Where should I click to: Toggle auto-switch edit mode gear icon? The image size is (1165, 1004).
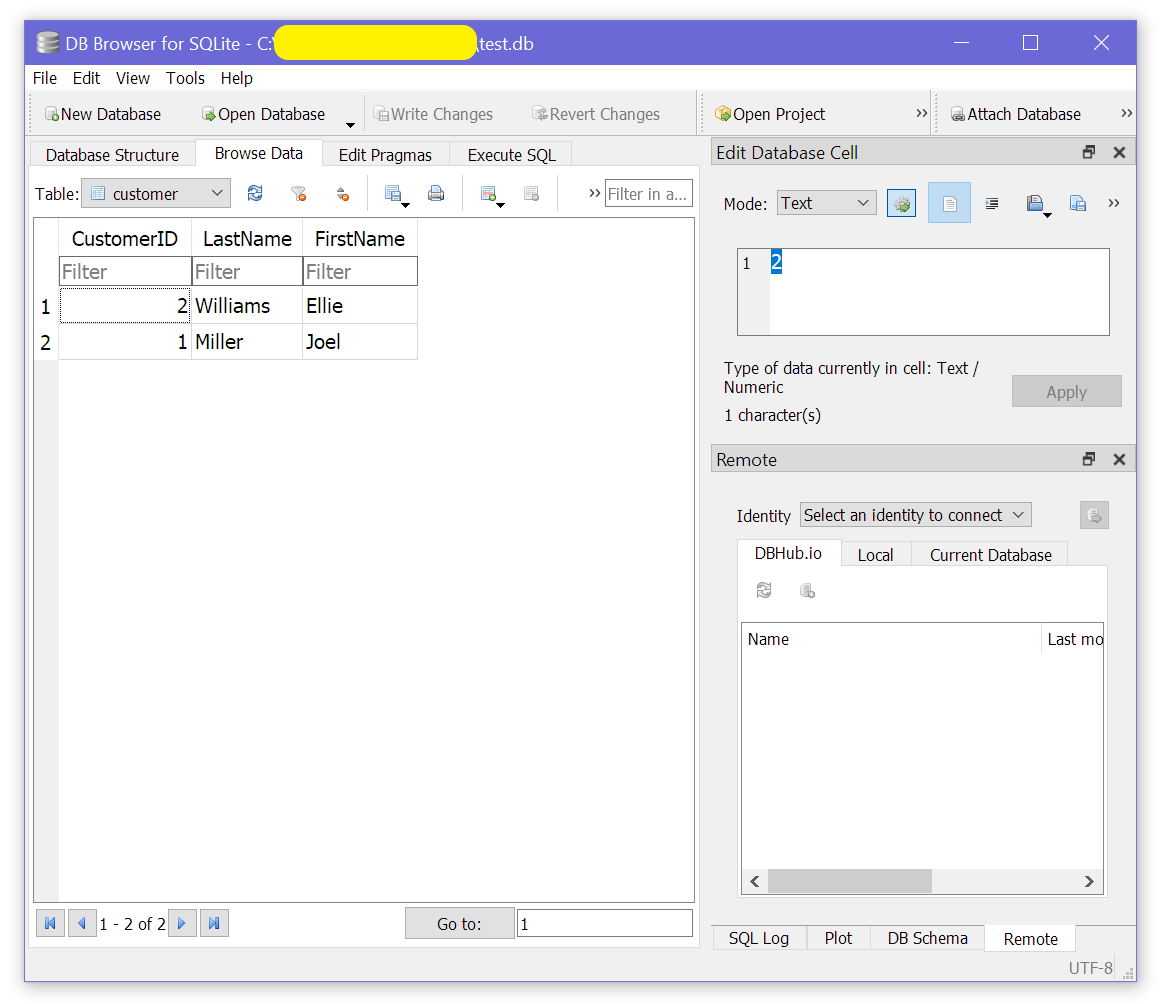click(x=901, y=204)
